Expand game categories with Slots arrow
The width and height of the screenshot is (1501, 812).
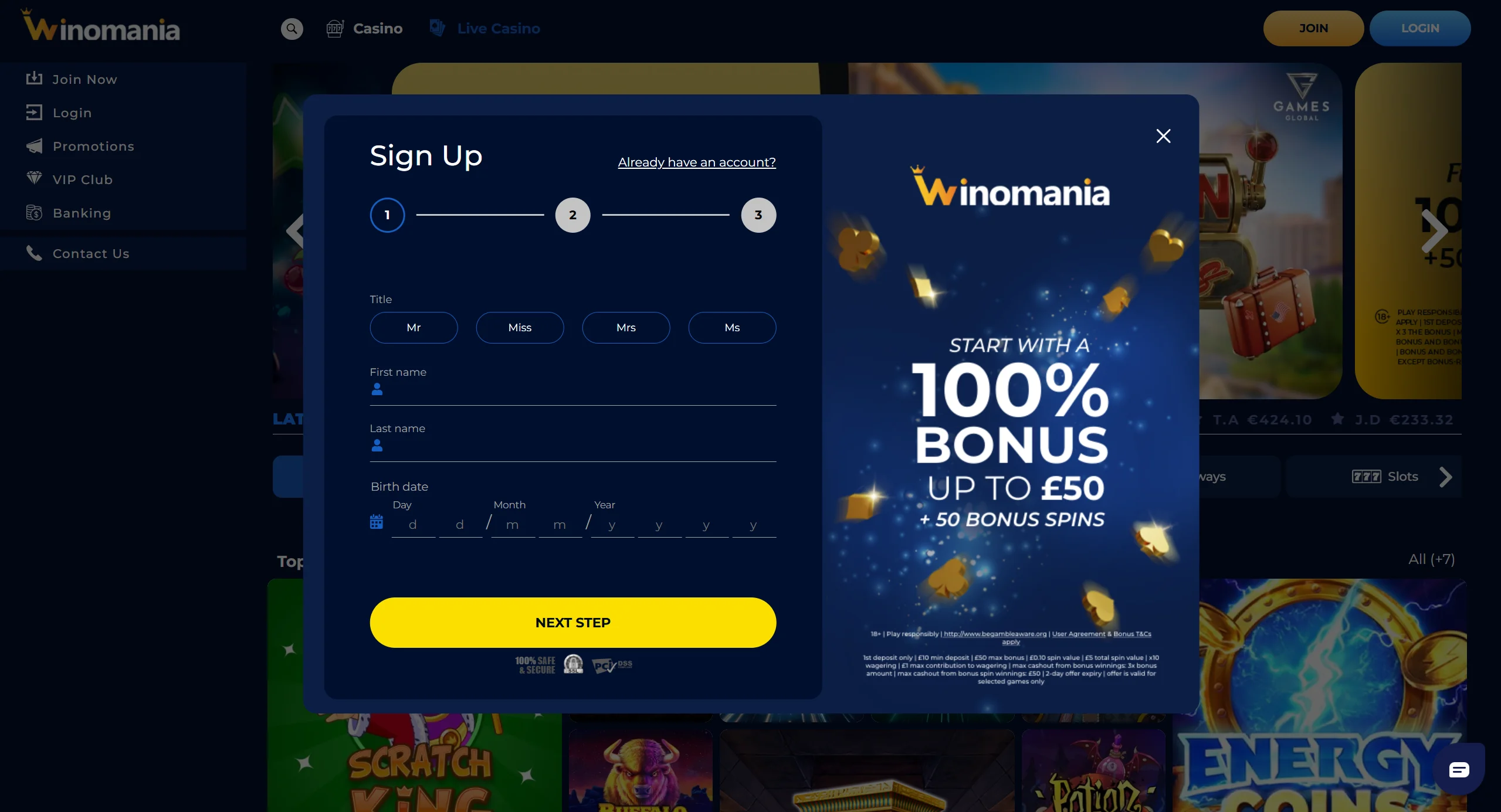1446,477
